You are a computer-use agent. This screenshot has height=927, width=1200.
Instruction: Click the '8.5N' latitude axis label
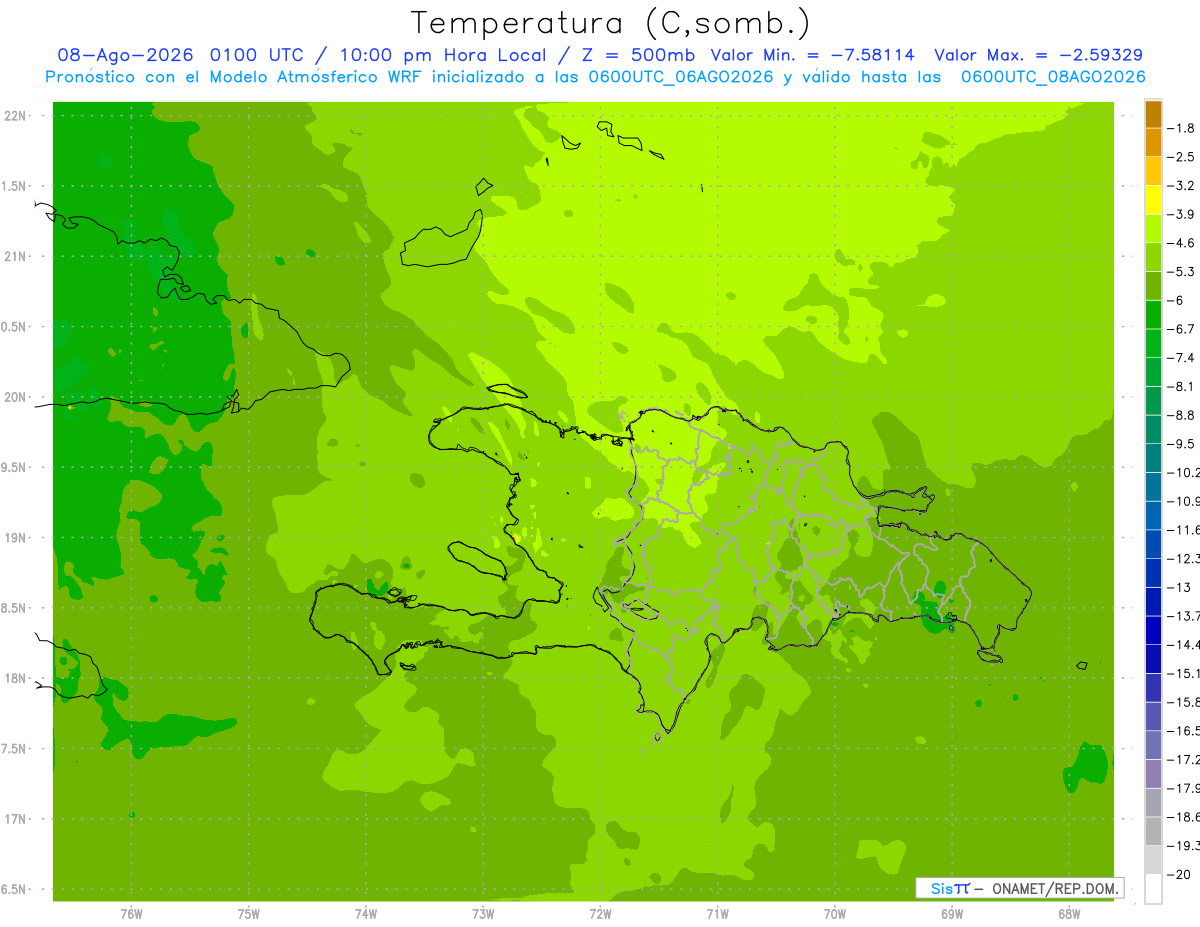click(x=15, y=608)
